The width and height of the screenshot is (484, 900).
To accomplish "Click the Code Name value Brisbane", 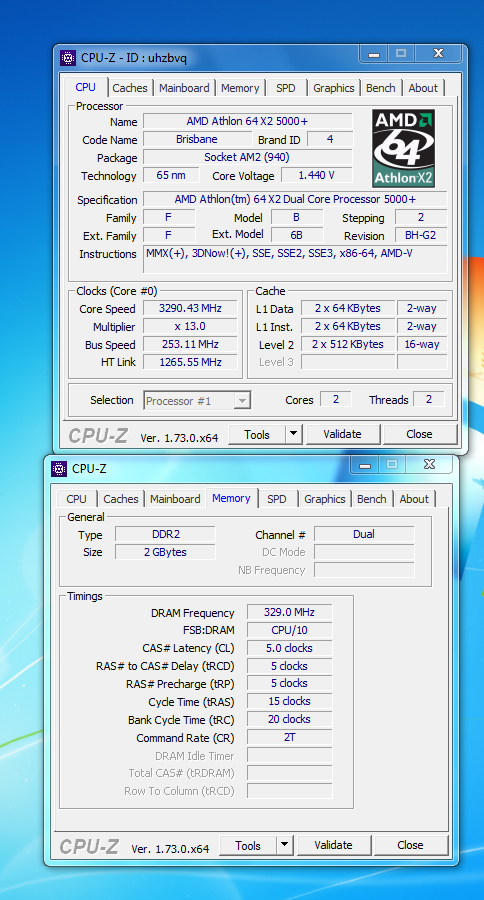I will [197, 139].
